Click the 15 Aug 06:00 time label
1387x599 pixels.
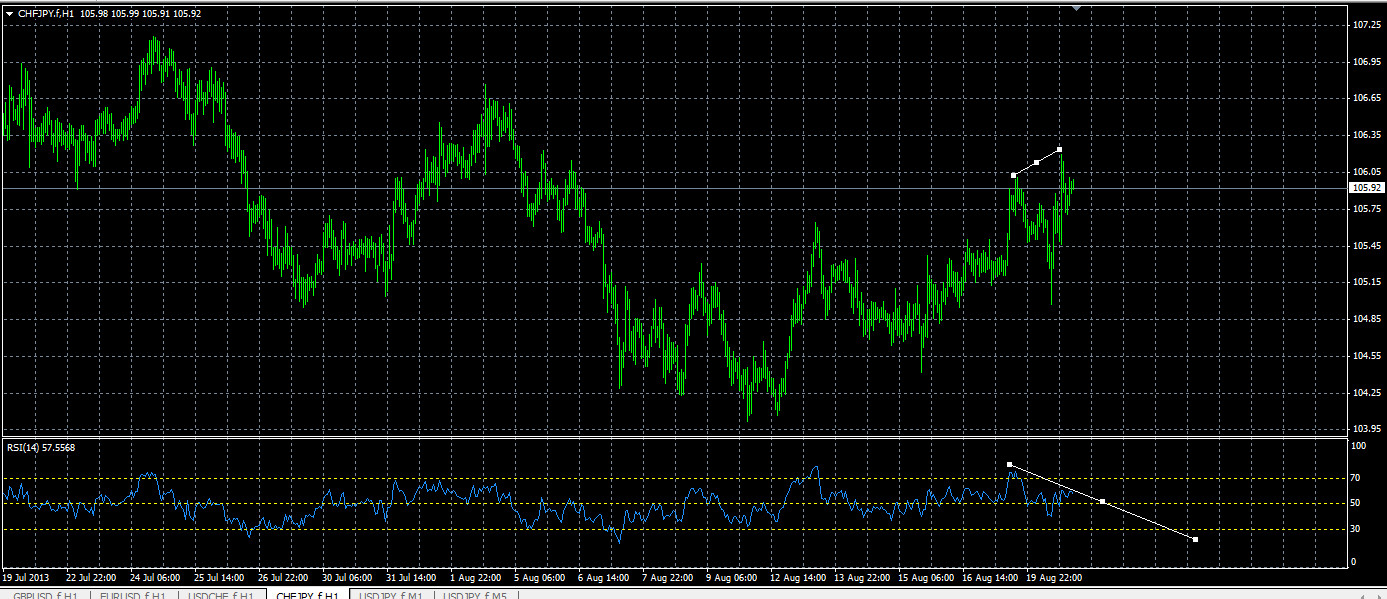(x=926, y=577)
